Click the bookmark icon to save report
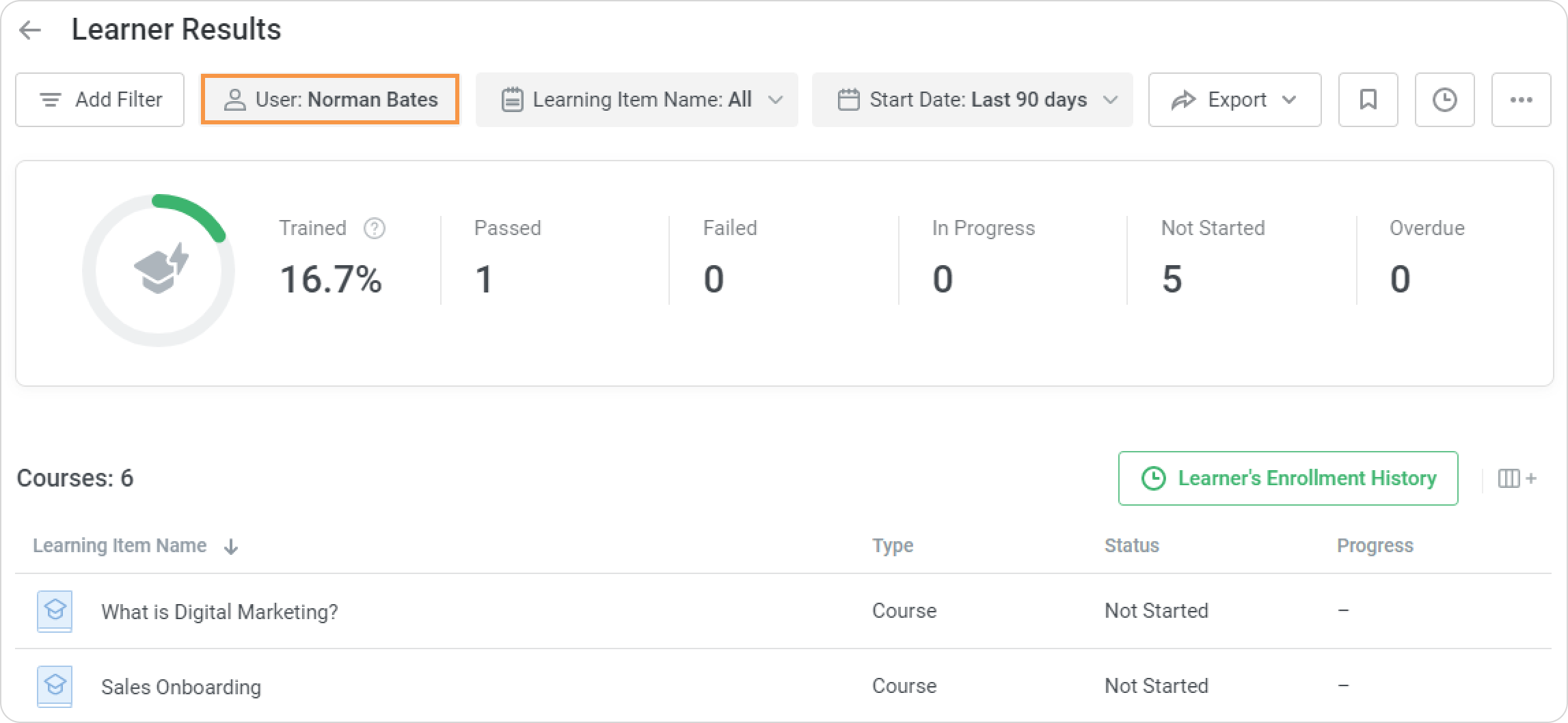This screenshot has height=723, width=1568. pyautogui.click(x=1368, y=100)
